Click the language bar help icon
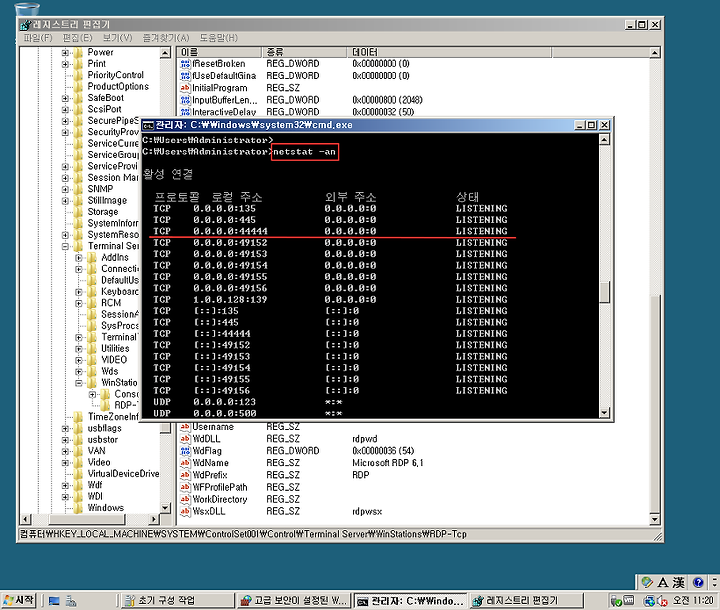The image size is (720, 610). [698, 582]
